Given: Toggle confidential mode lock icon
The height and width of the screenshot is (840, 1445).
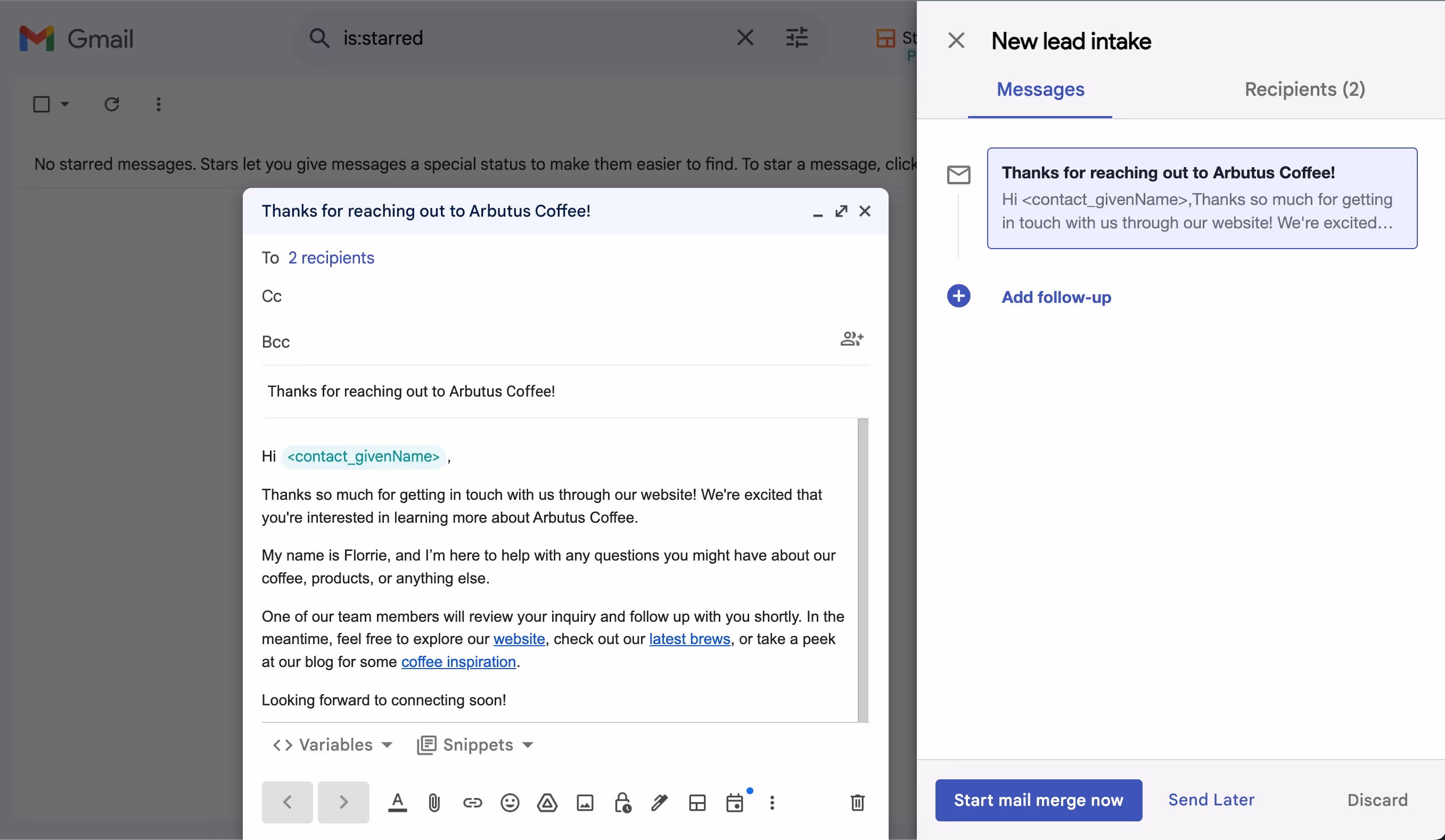Looking at the screenshot, I should point(622,802).
